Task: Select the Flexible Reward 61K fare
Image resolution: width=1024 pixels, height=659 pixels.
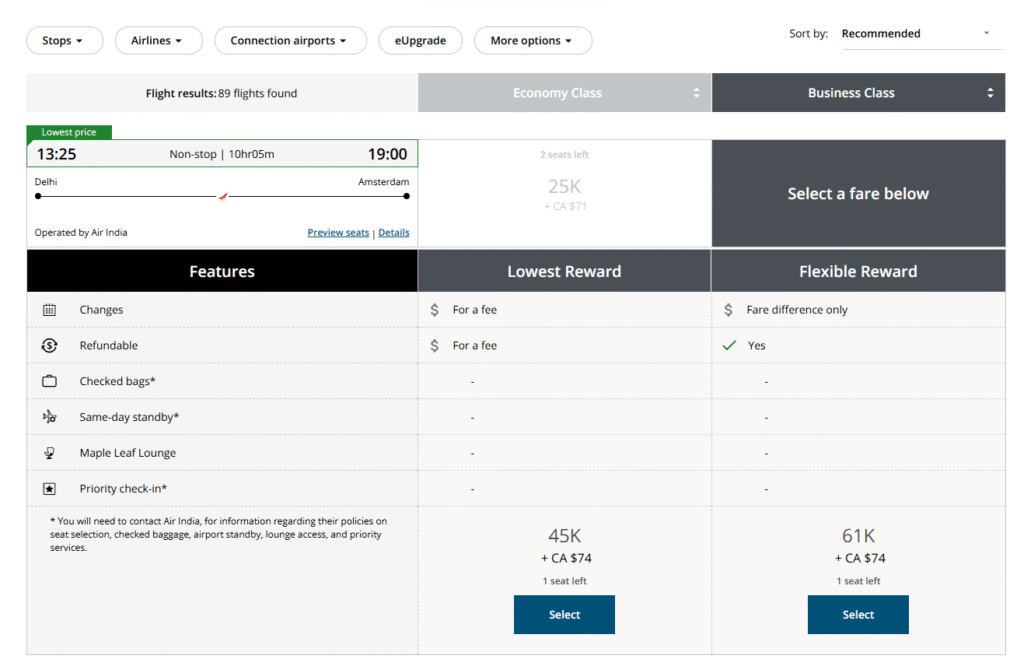Action: (858, 614)
